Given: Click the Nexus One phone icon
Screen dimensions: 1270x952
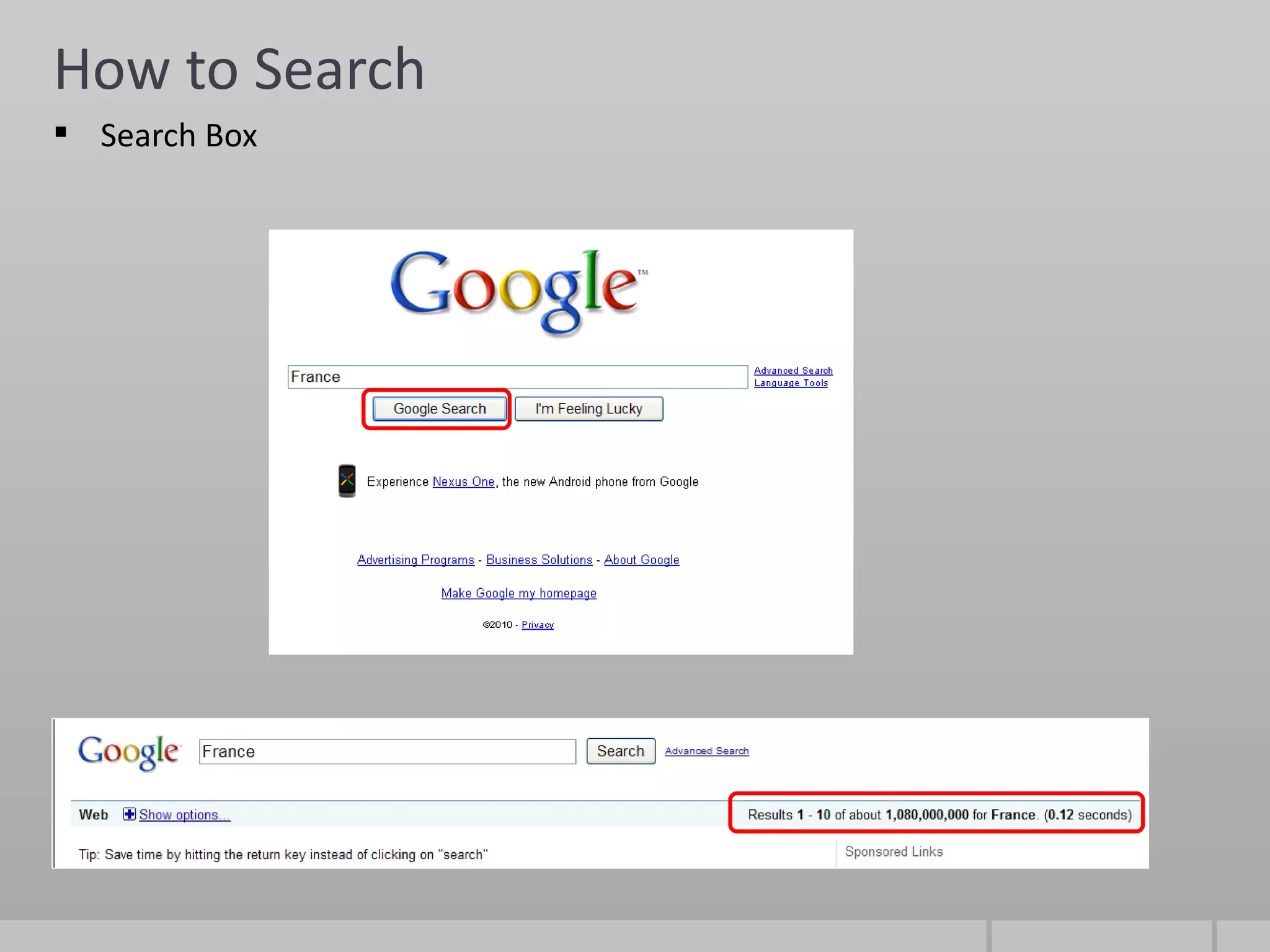Looking at the screenshot, I should 347,481.
